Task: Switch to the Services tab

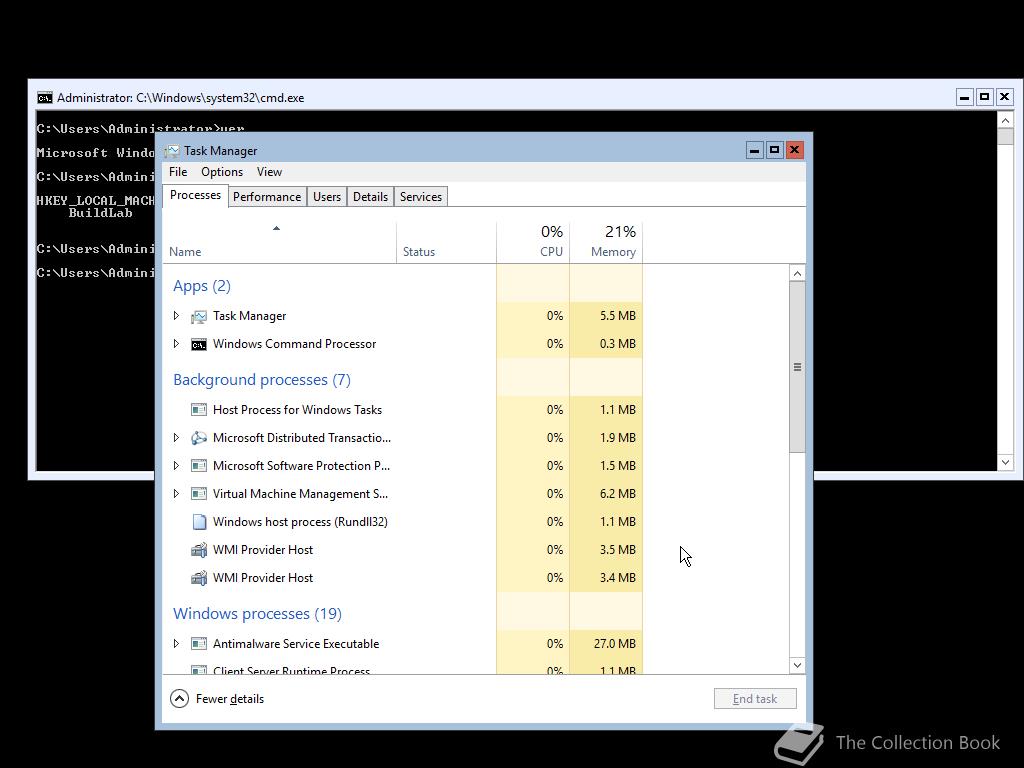Action: point(421,197)
